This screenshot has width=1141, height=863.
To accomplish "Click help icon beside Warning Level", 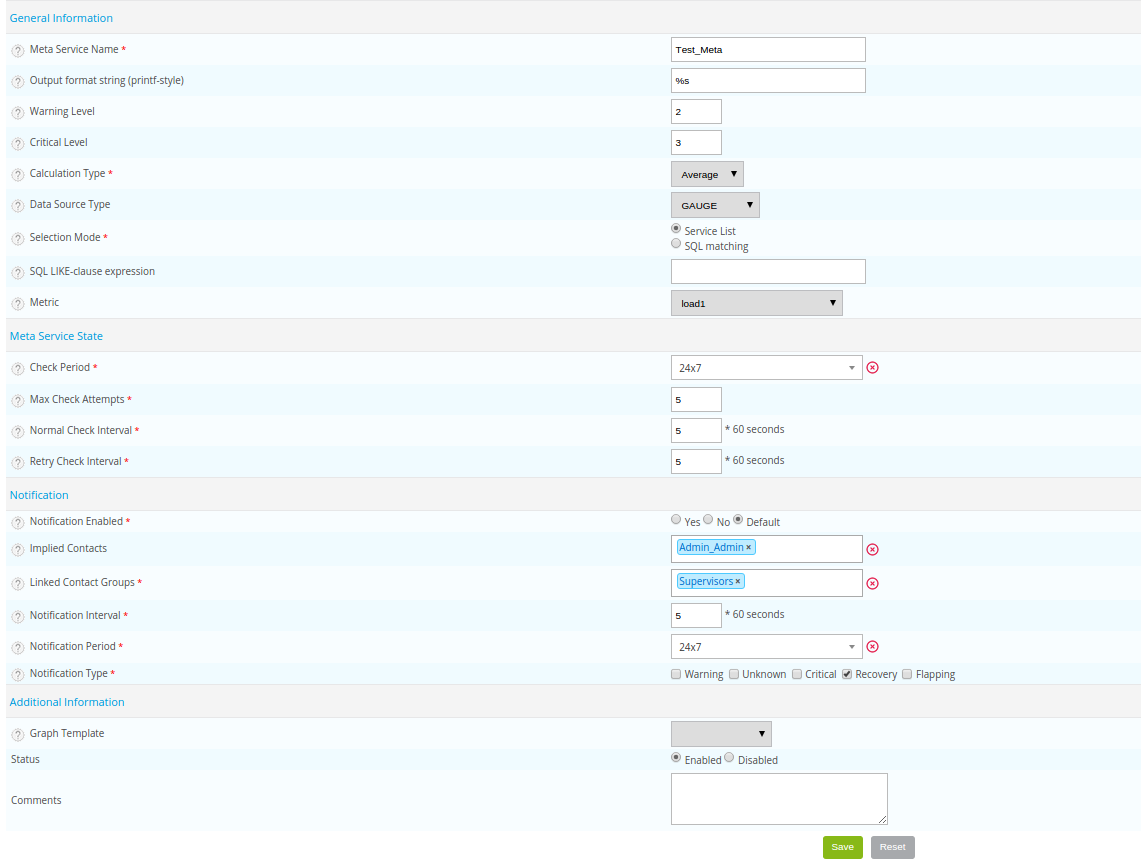I will coord(18,112).
